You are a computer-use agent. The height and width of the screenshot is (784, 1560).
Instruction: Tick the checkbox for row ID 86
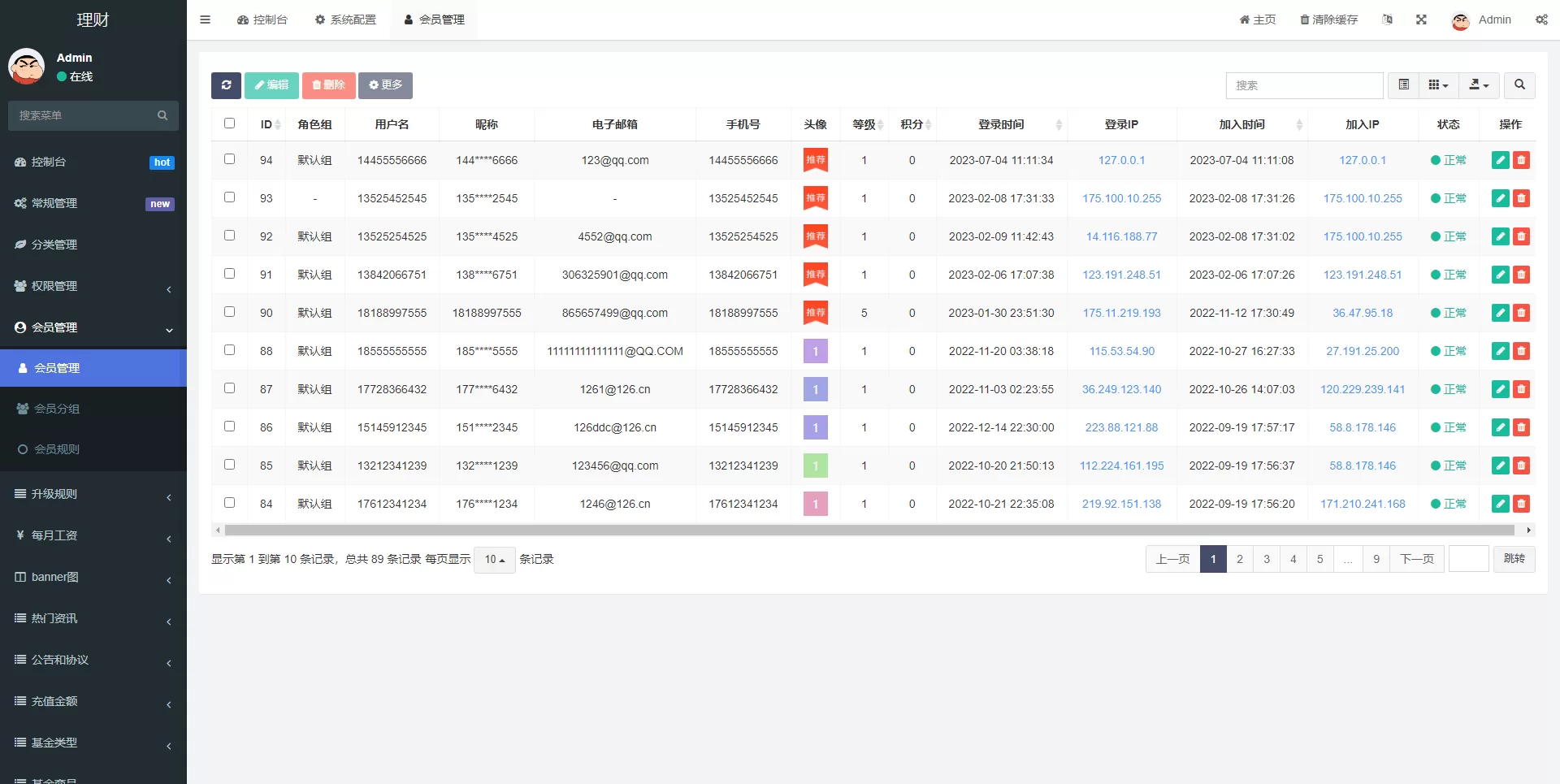pos(229,427)
